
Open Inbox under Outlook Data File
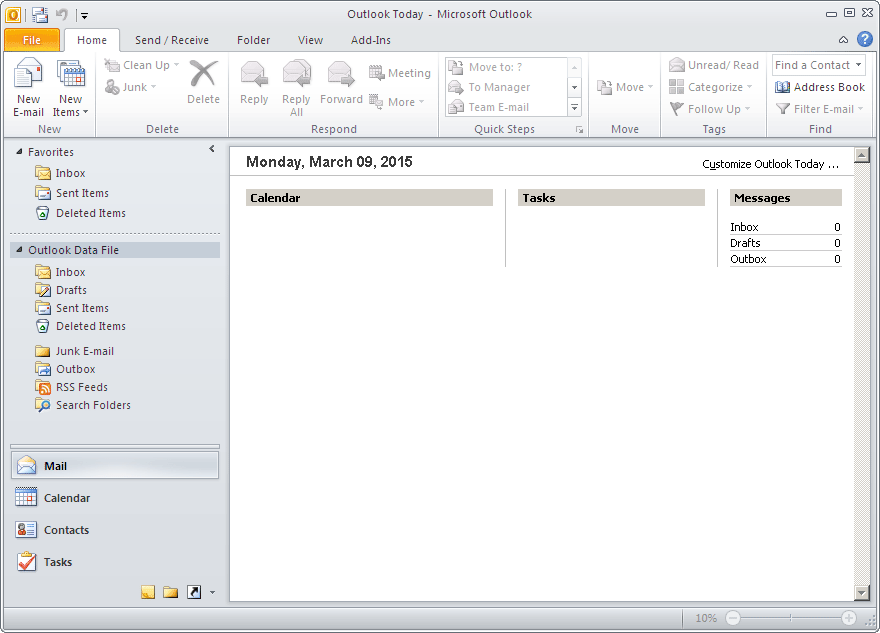[60, 272]
